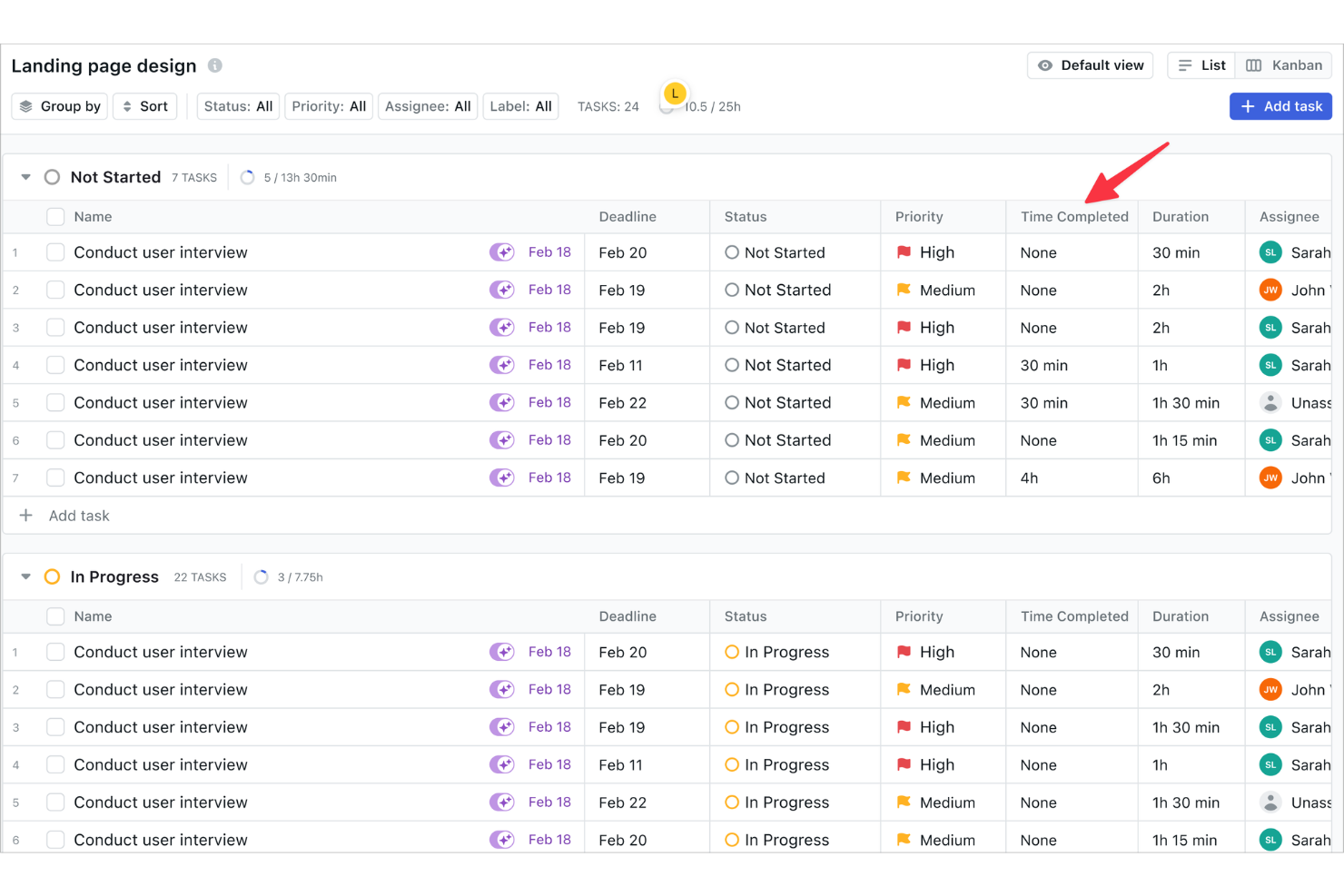The height and width of the screenshot is (896, 1344).
Task: Check the select-all checkbox in Not Started header
Action: 54,216
